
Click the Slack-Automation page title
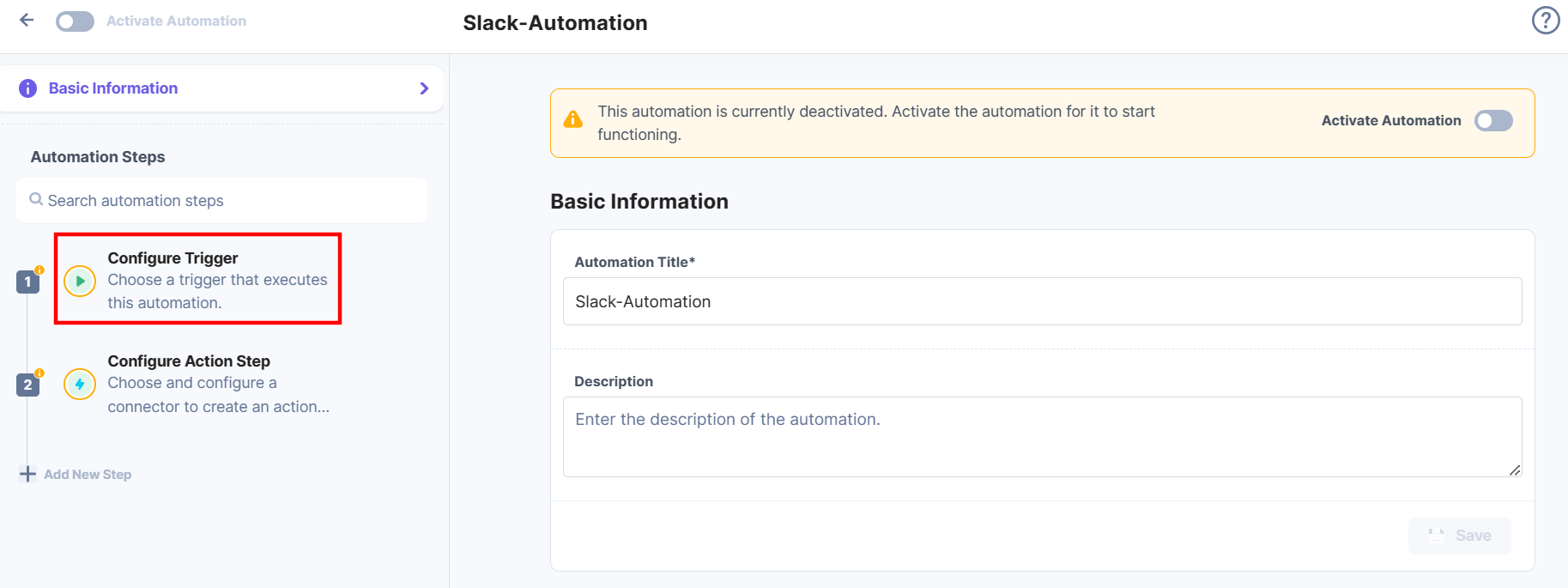(x=555, y=23)
